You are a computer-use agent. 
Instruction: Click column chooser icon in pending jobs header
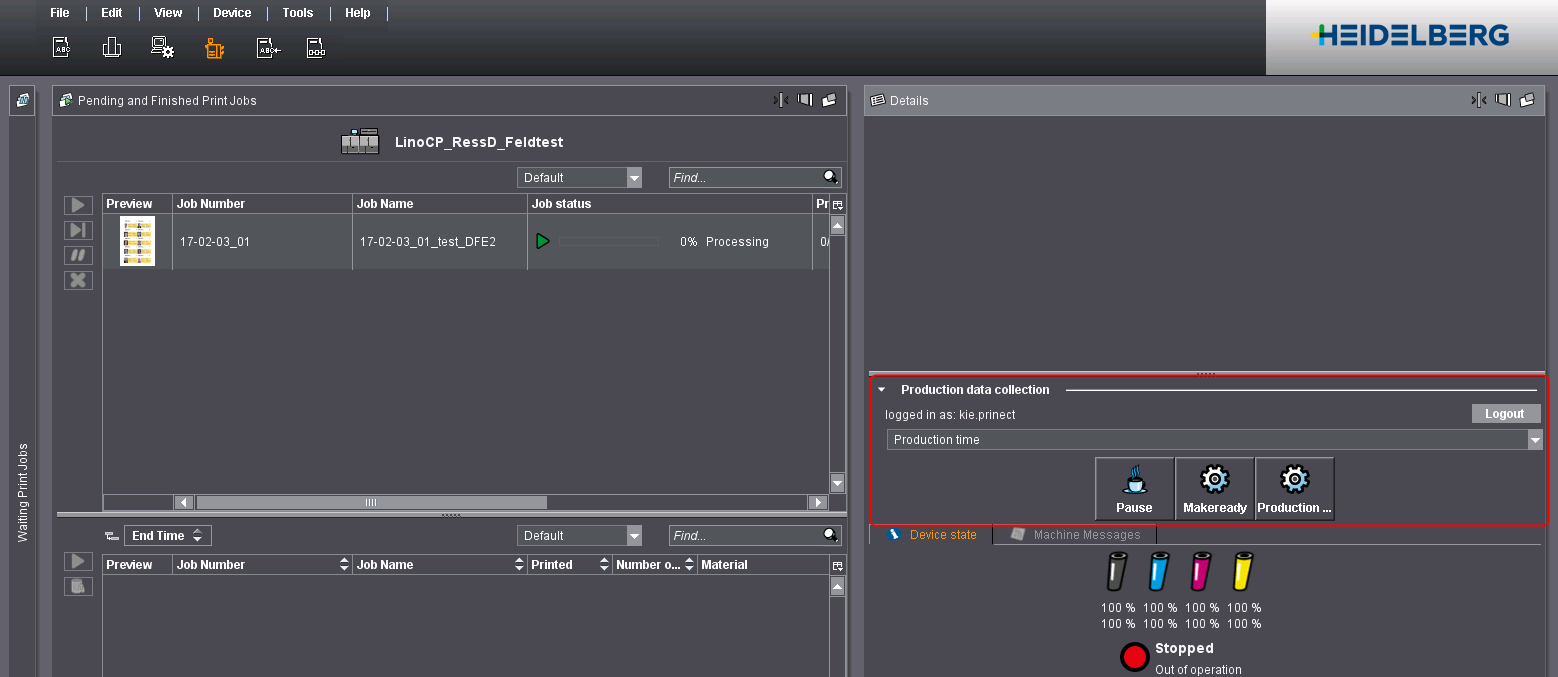tap(837, 204)
